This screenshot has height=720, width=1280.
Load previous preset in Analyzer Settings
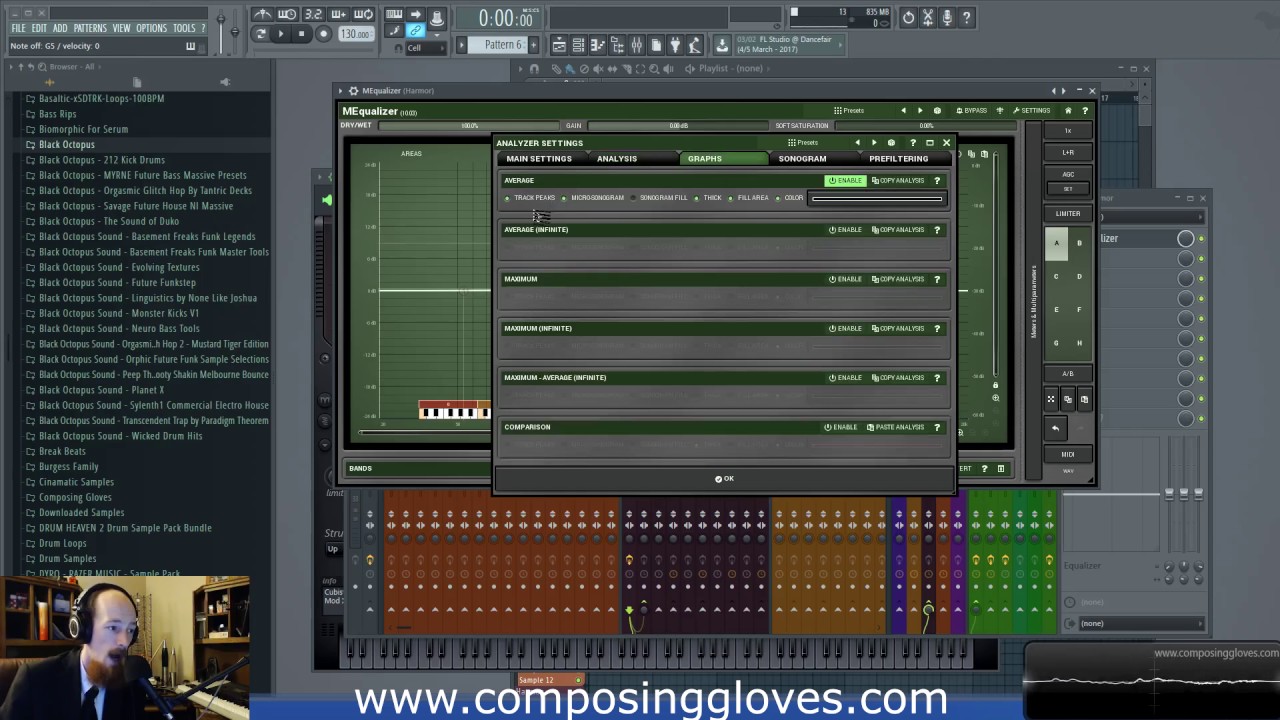857,143
